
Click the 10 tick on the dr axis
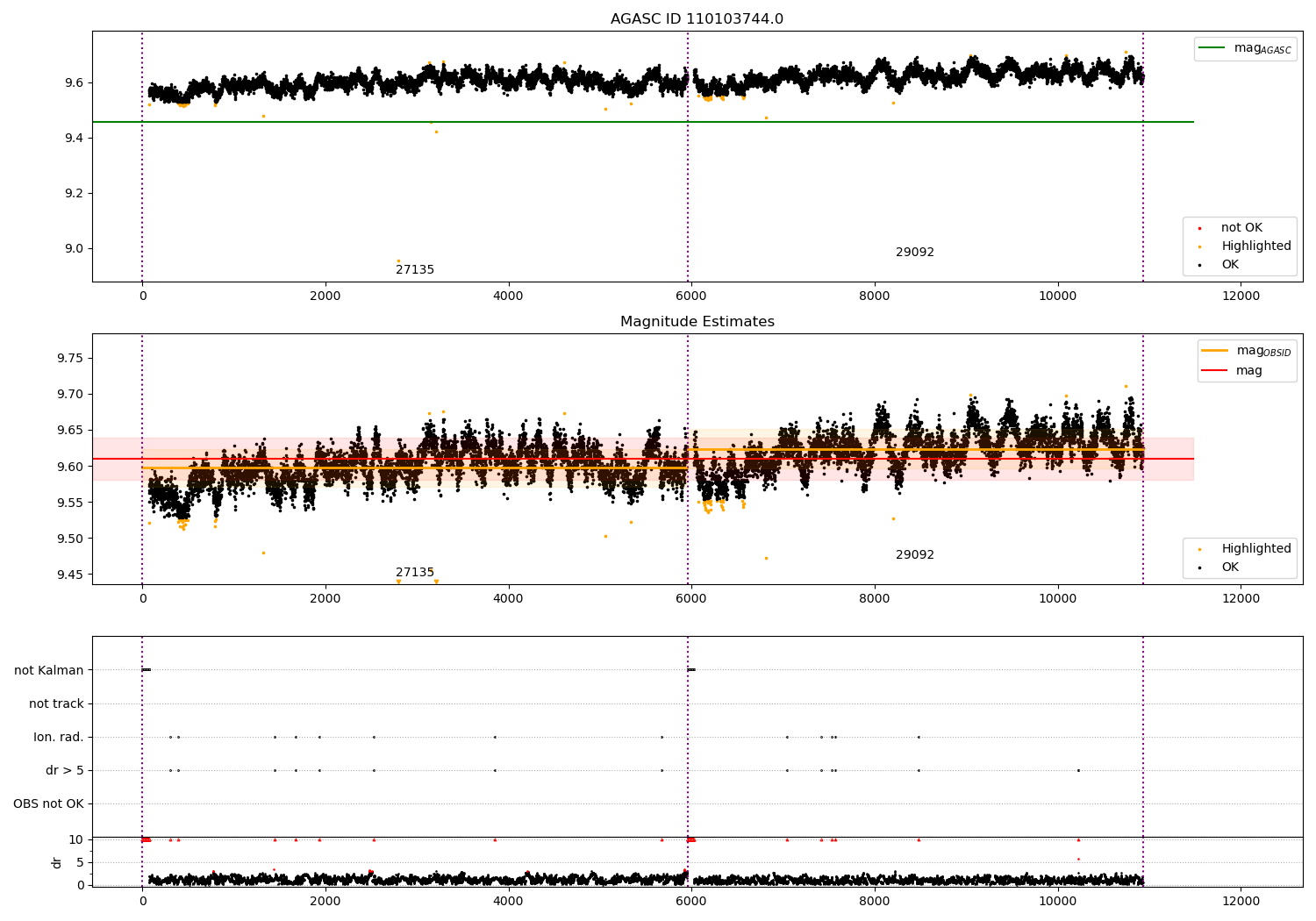pos(77,840)
